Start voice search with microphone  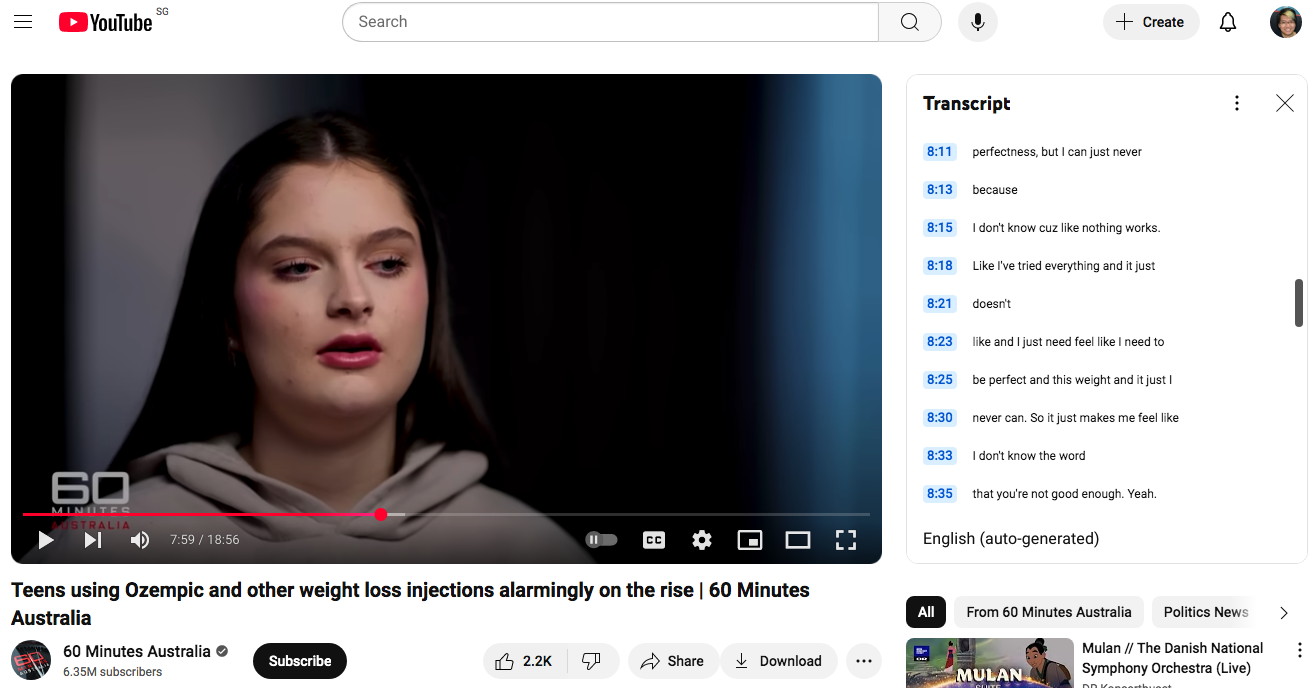[977, 22]
